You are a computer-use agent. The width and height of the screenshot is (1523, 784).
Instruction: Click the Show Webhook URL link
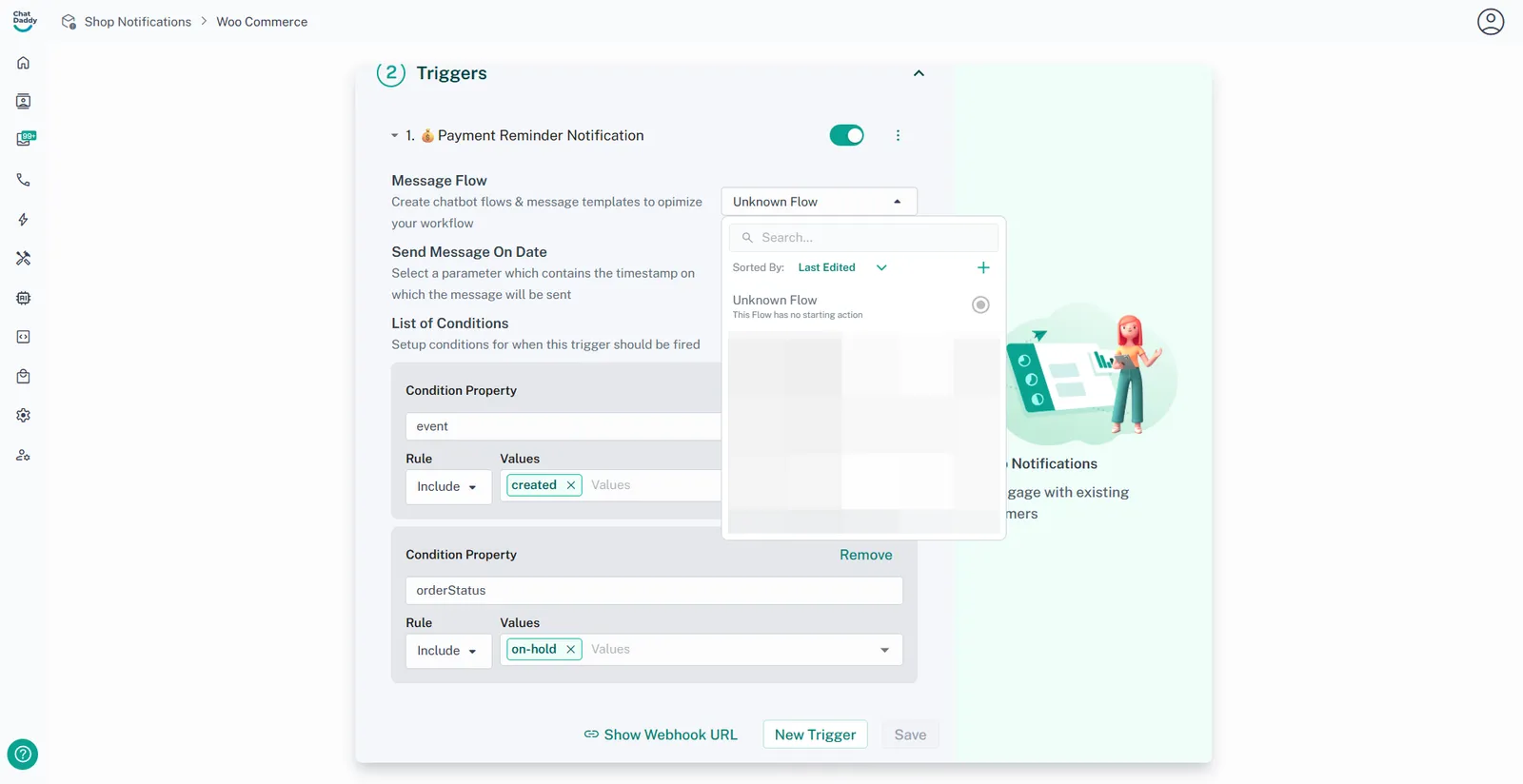tap(661, 735)
